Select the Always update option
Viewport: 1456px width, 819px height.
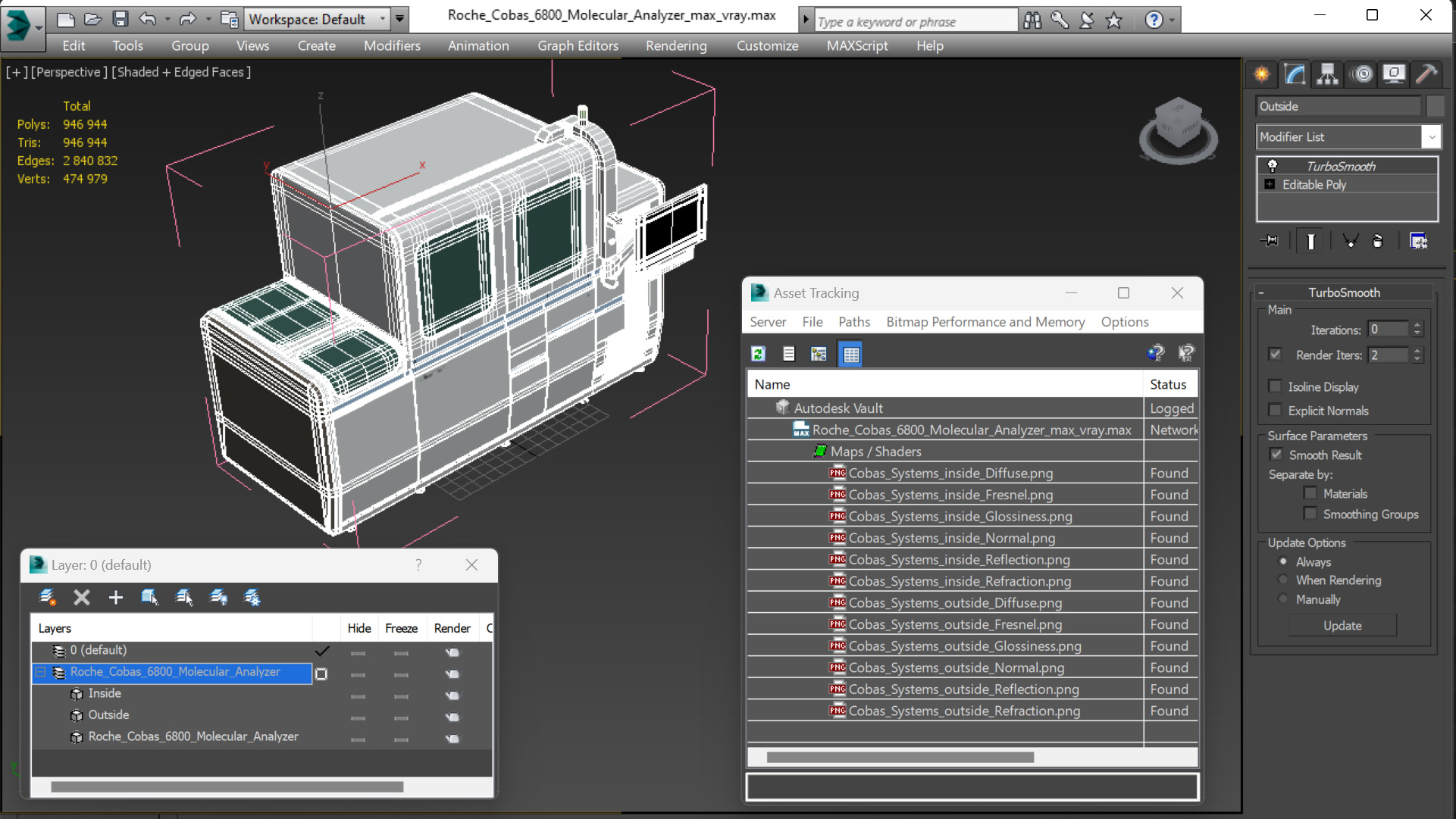coord(1282,561)
